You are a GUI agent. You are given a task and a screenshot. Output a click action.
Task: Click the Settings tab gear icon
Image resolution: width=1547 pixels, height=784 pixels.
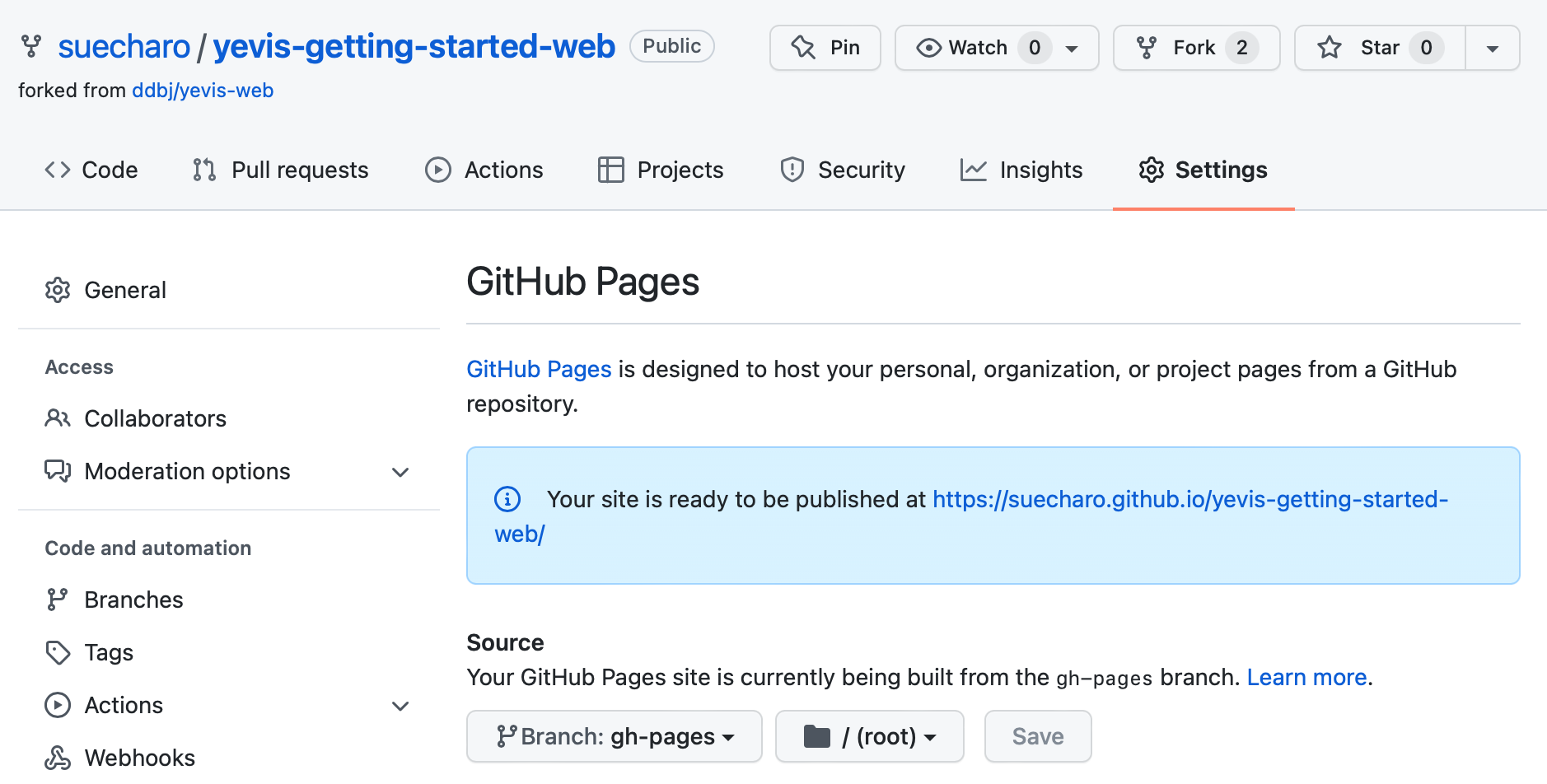[1152, 170]
